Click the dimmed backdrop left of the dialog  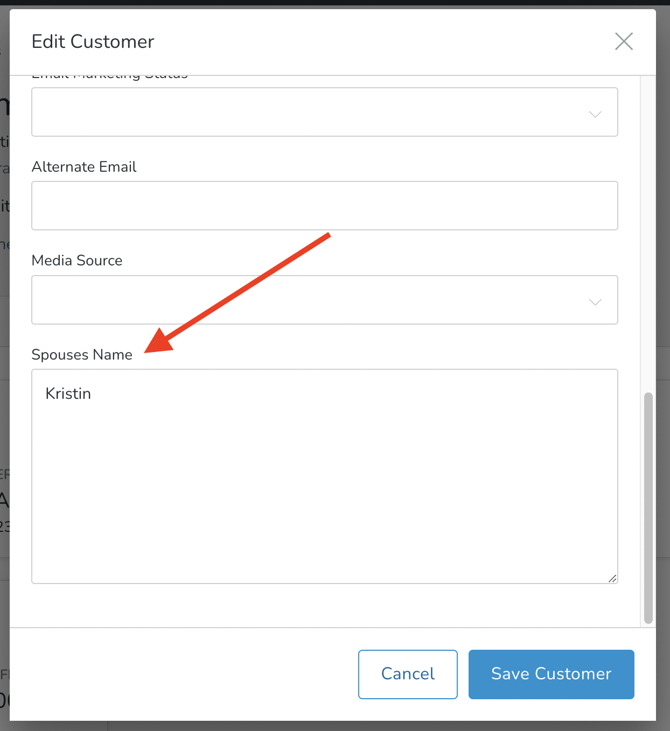[x=4, y=400]
